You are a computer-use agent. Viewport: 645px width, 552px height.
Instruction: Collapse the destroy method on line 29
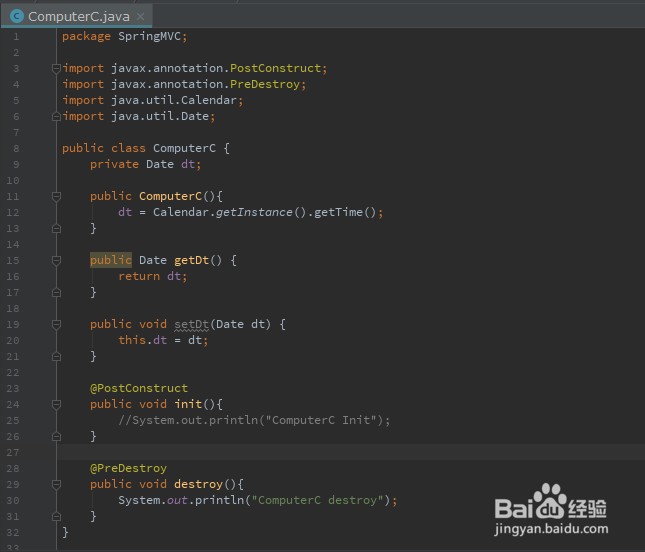pyautogui.click(x=57, y=485)
